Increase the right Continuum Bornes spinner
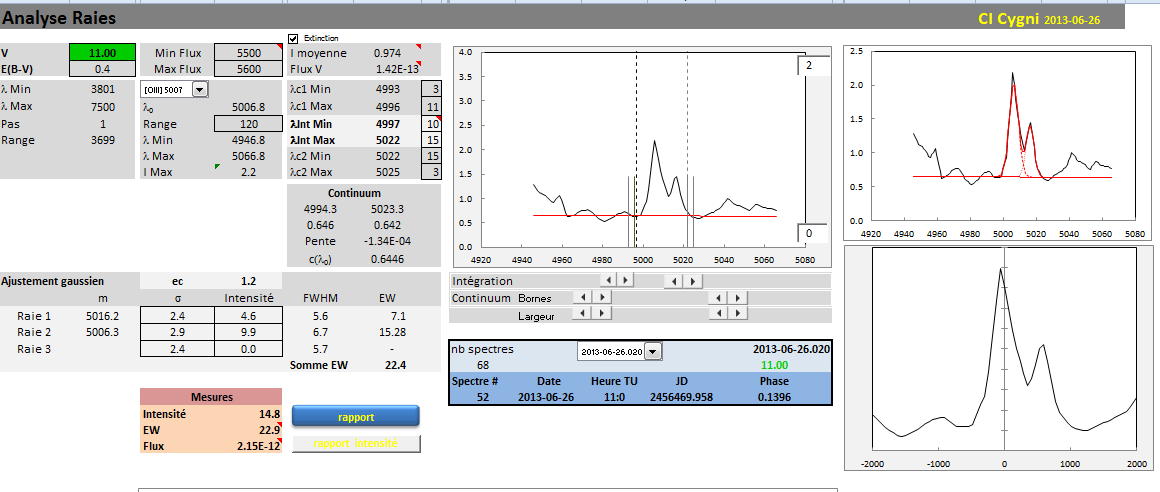The width and height of the screenshot is (1160, 492). point(738,298)
